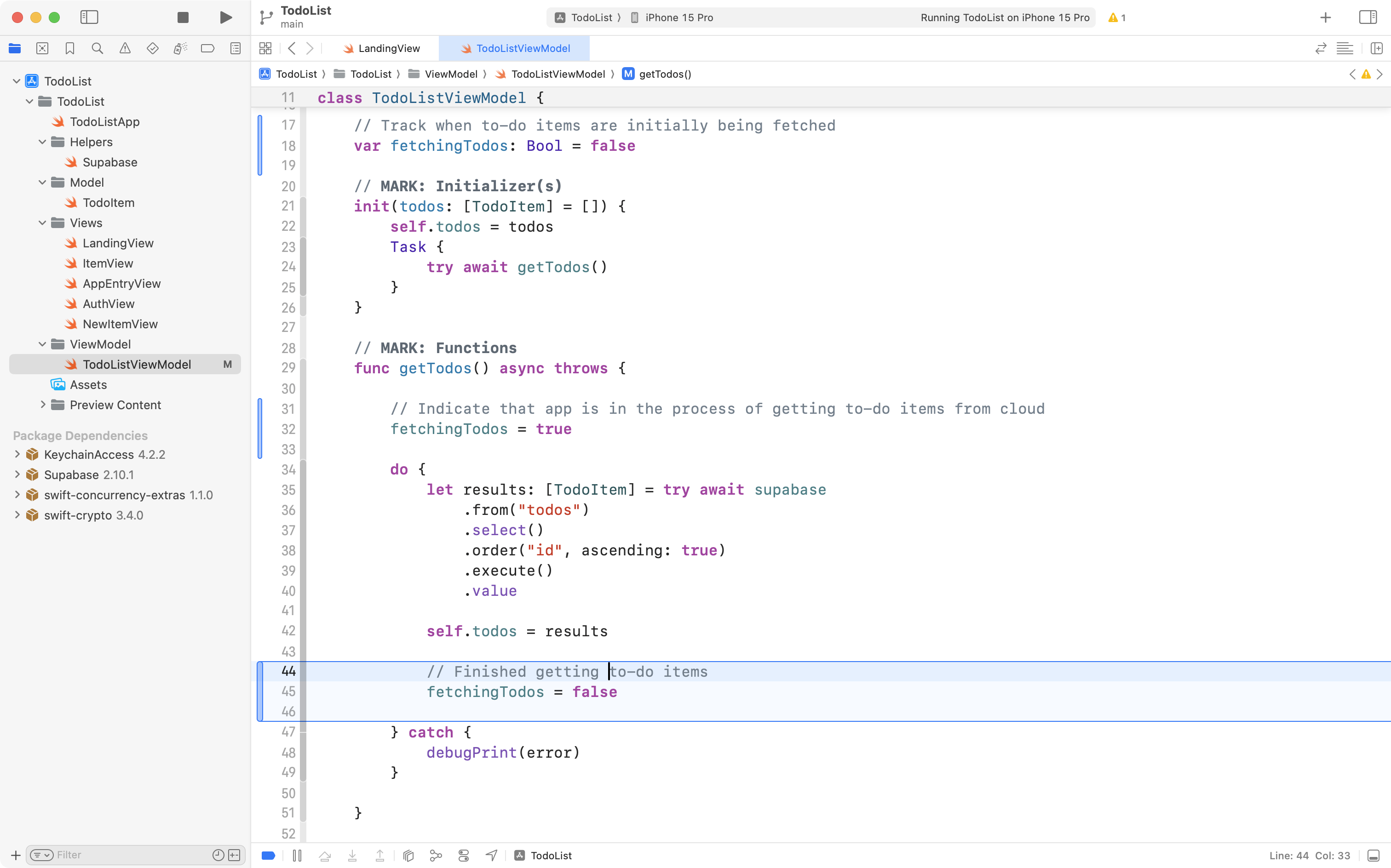Click inside the Filter field
1391x868 pixels.
[115, 855]
